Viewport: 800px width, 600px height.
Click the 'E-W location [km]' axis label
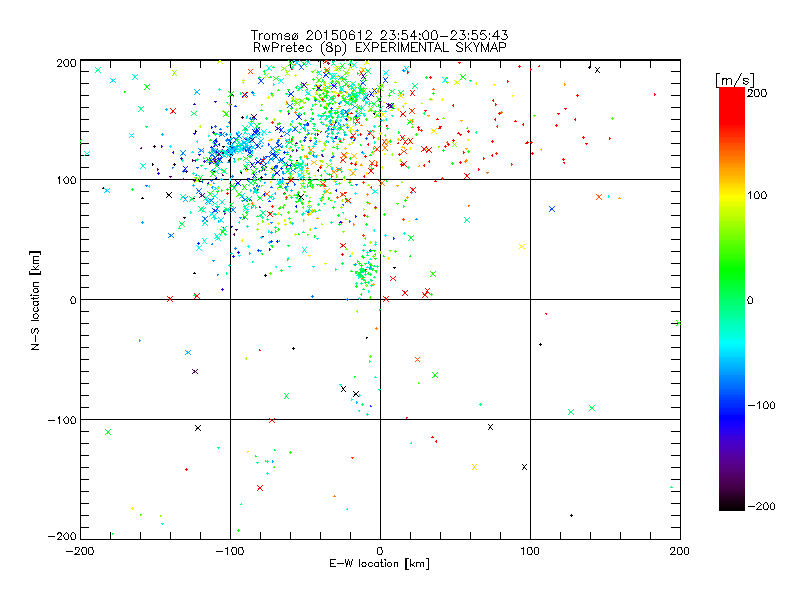point(379,563)
